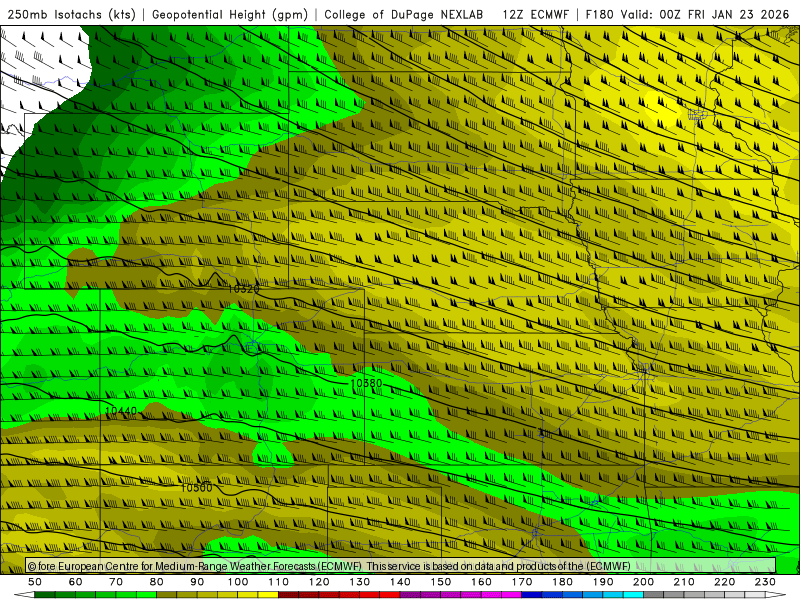
Task: Select the dark blue swatch just after 170
Action: [x=532, y=595]
